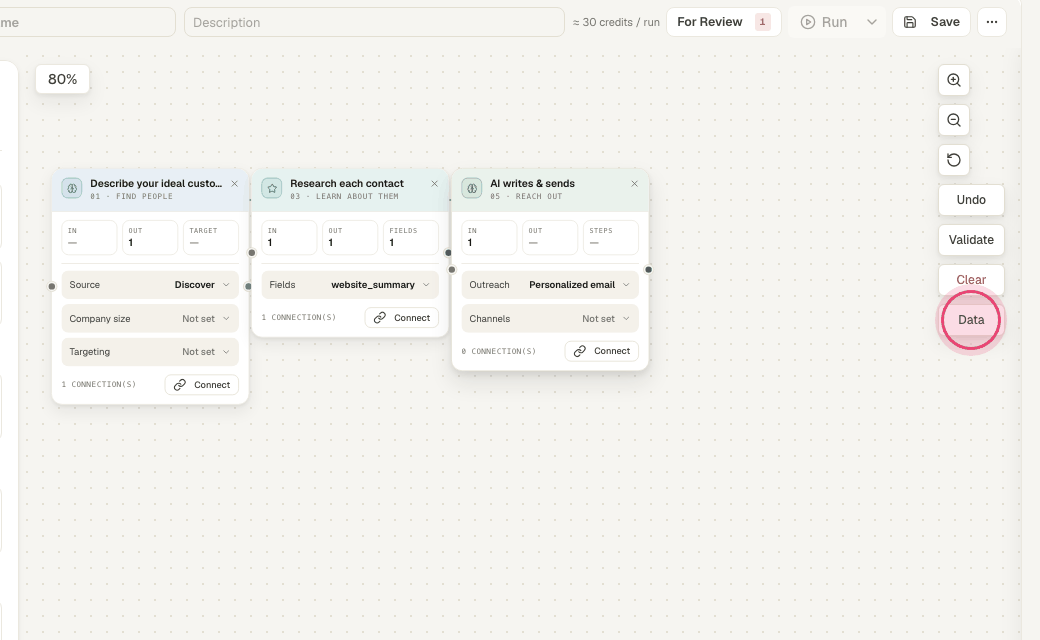Click Connect on the Find People node
The width and height of the screenshot is (1040, 640).
coord(202,385)
